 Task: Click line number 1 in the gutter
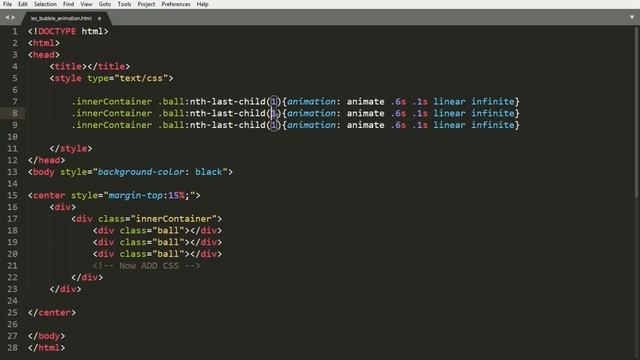point(15,31)
